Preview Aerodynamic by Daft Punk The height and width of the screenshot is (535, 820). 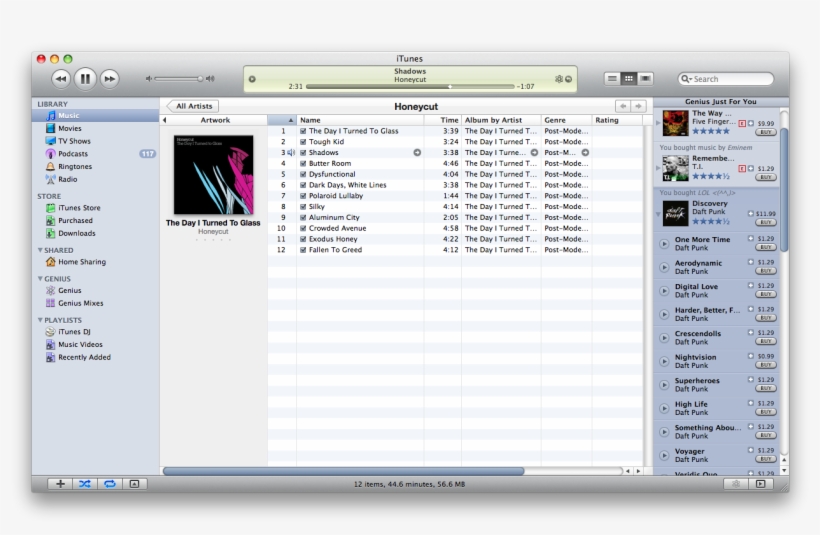(664, 267)
